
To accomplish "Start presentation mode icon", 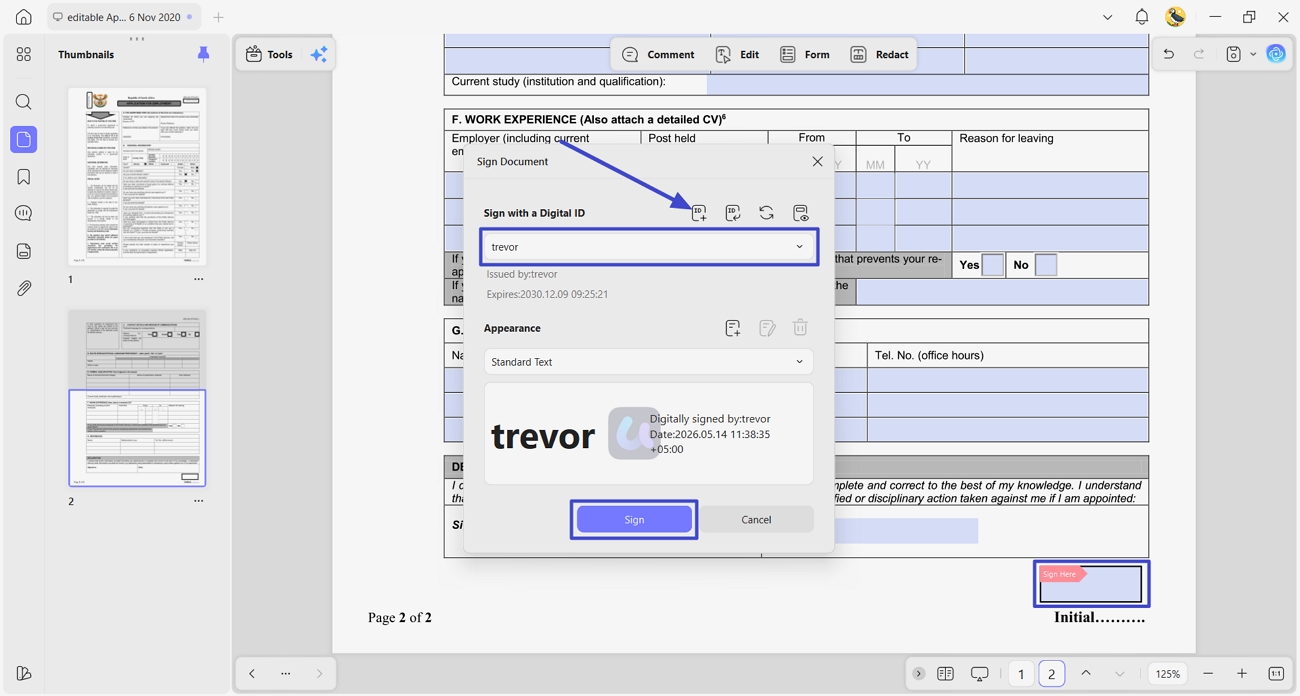I will coord(980,674).
